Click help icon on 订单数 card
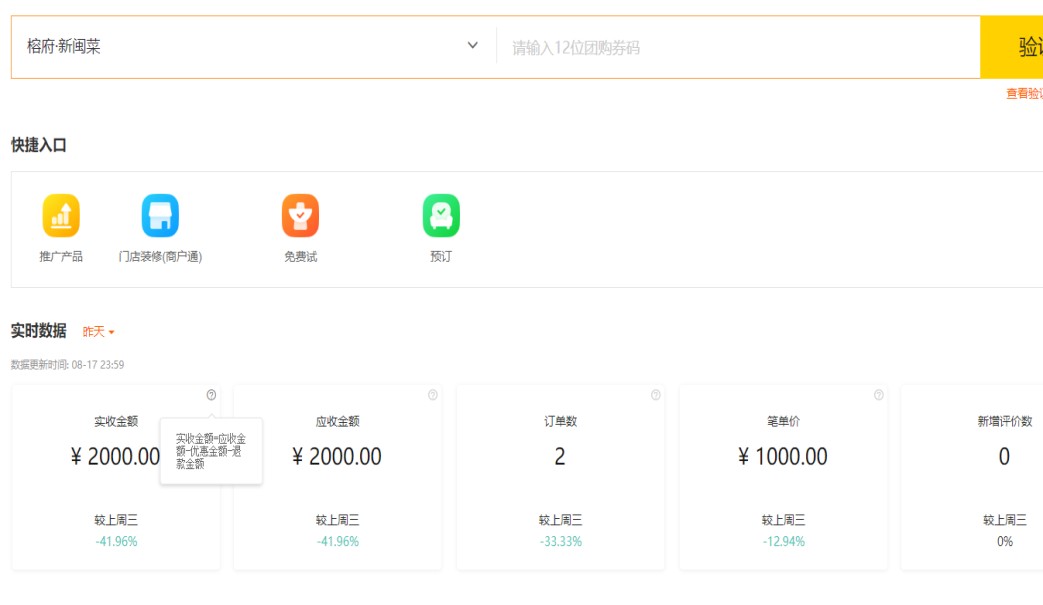The width and height of the screenshot is (1043, 605). pos(656,395)
